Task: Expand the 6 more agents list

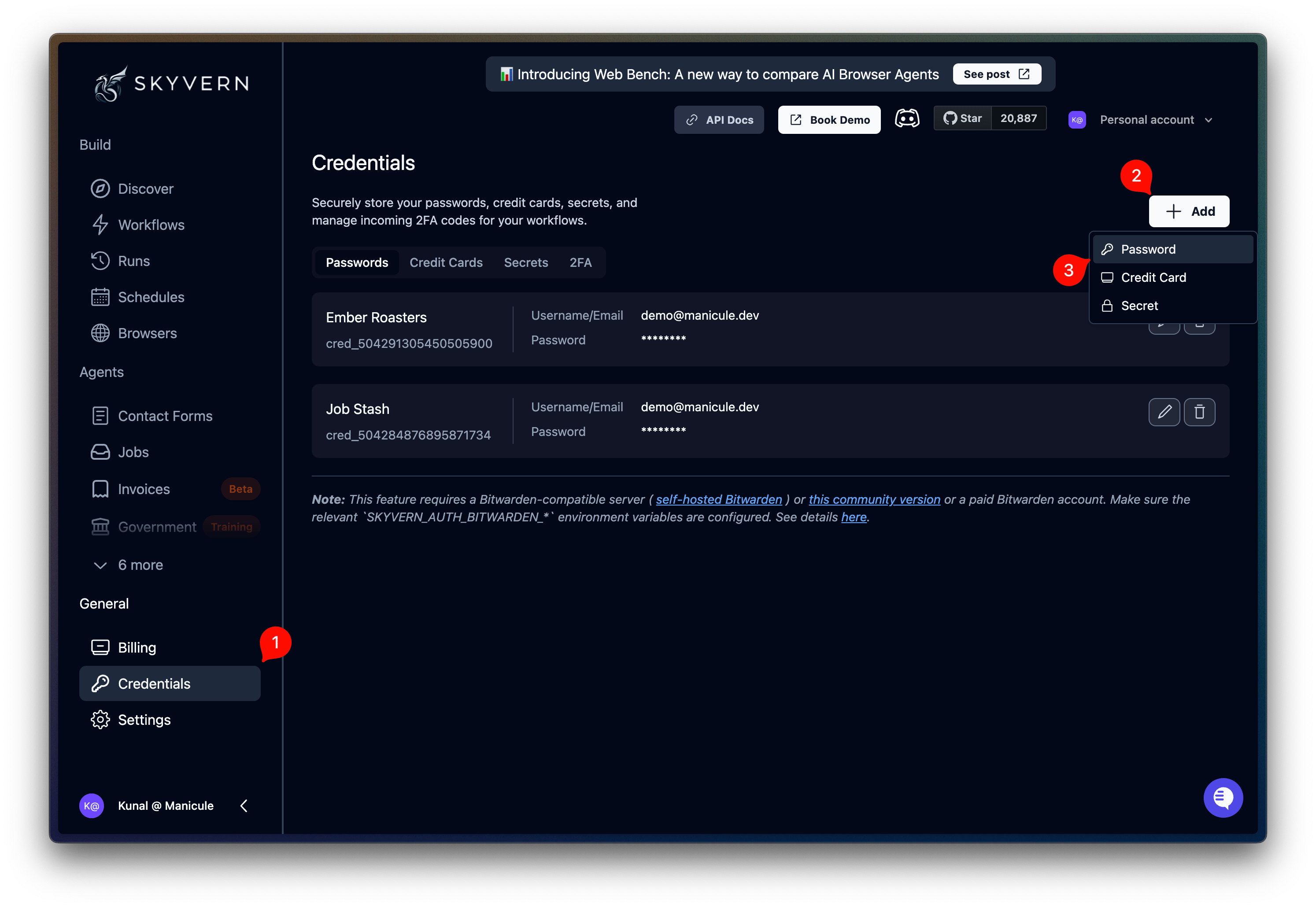Action: [170, 565]
